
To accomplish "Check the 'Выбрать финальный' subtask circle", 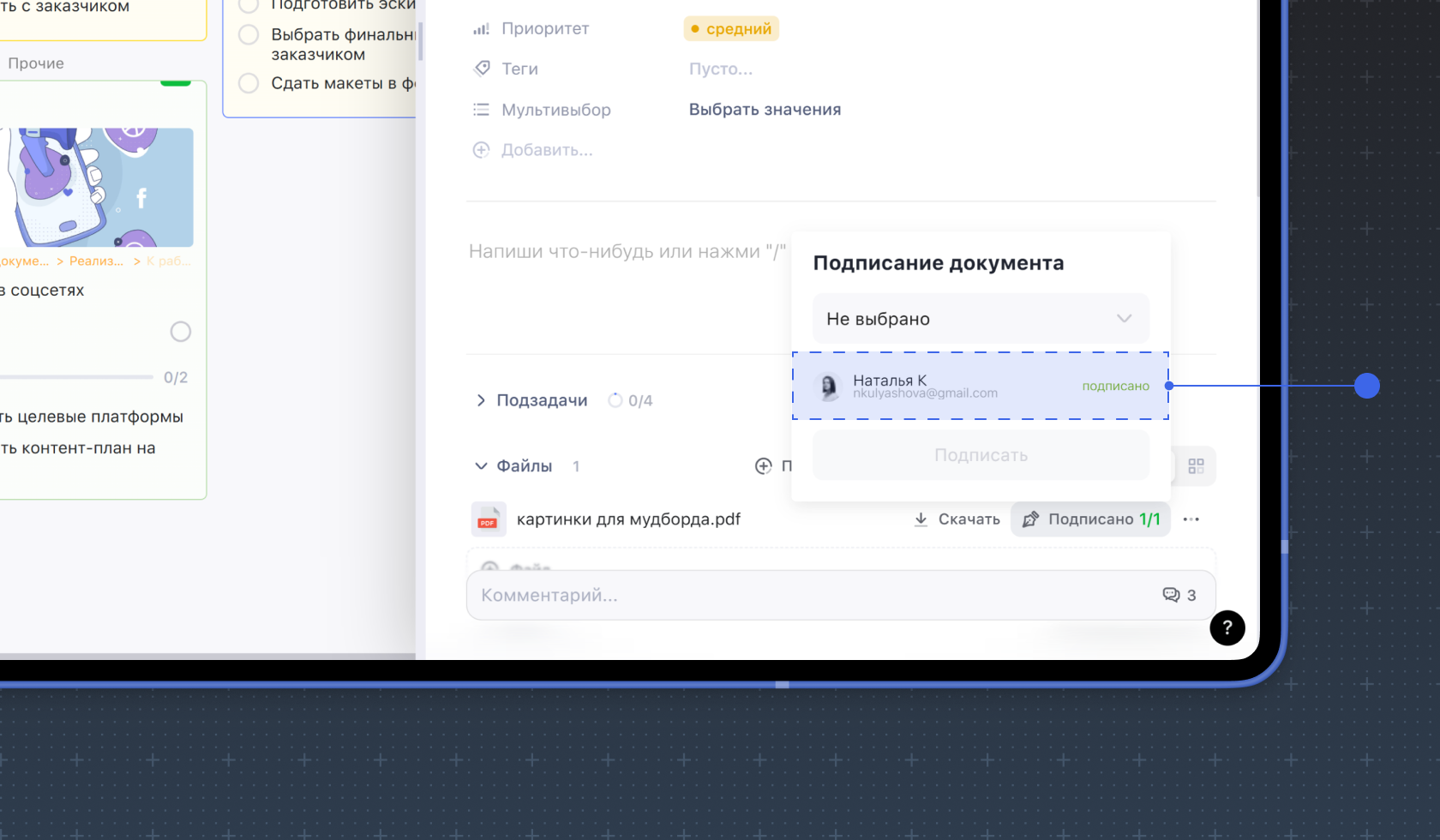I will click(249, 35).
